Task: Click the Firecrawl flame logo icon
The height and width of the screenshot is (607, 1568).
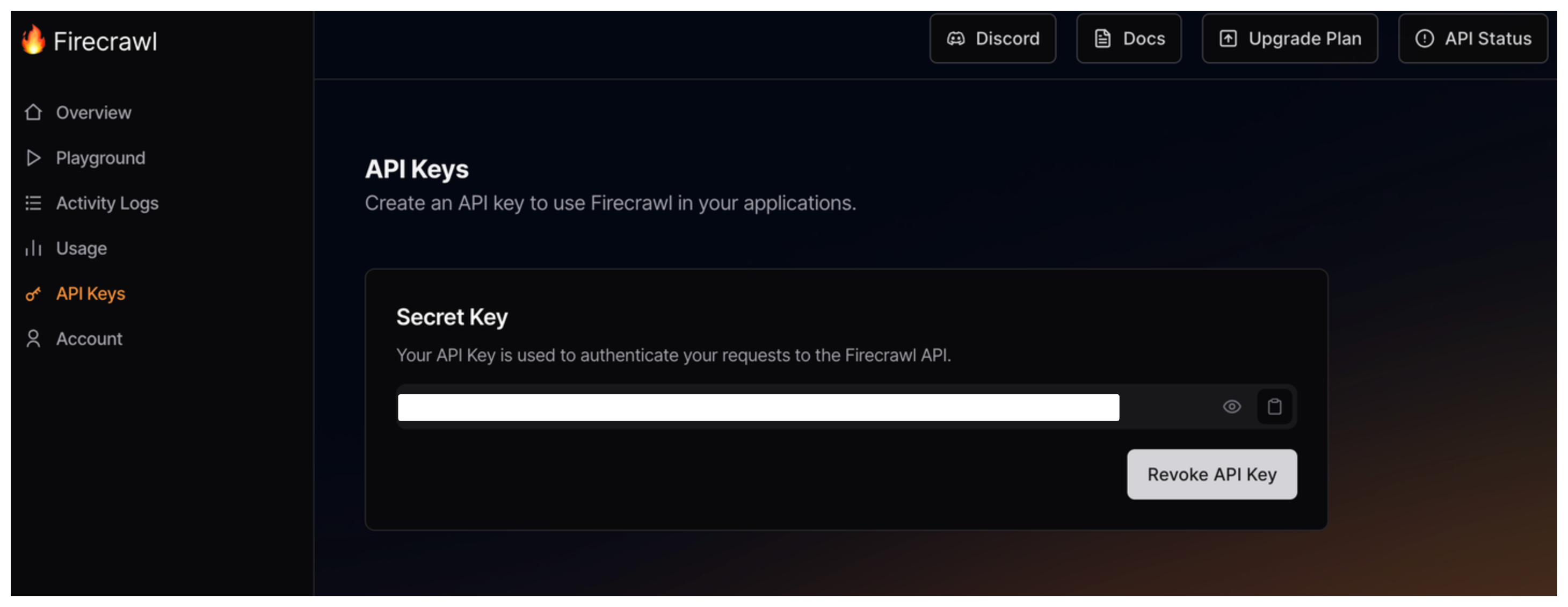Action: pos(33,40)
